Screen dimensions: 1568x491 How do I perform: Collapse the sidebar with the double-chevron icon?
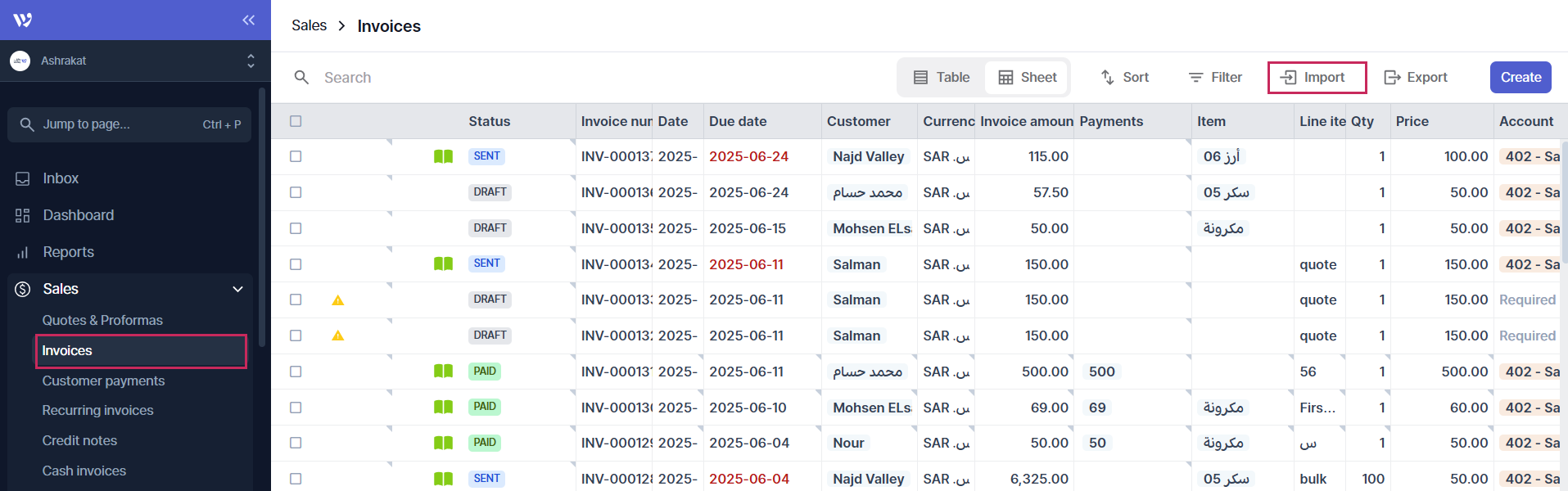pyautogui.click(x=248, y=20)
